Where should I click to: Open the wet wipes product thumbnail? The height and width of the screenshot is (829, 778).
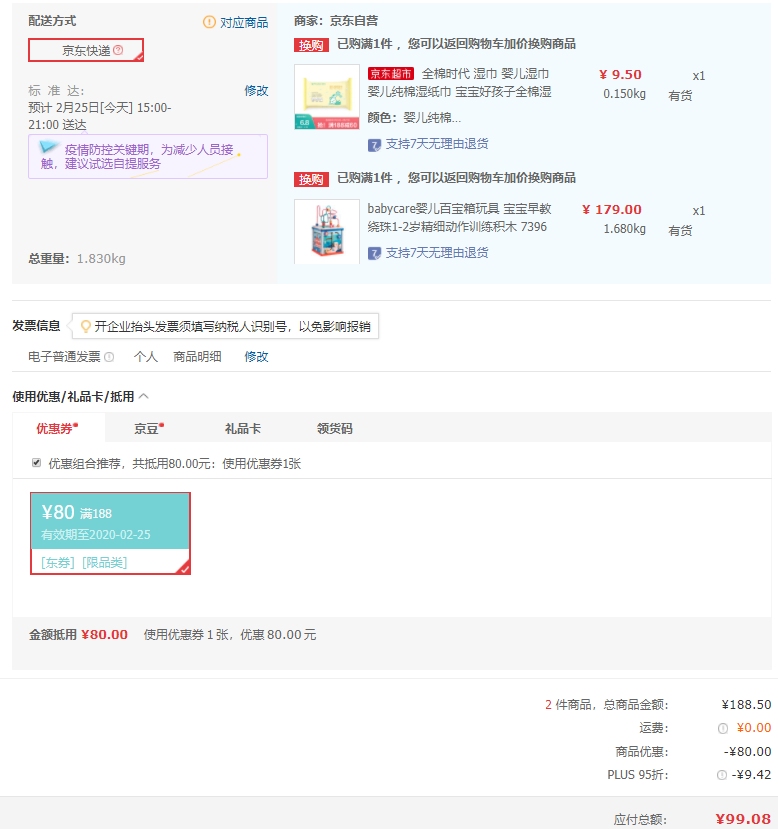coord(327,97)
